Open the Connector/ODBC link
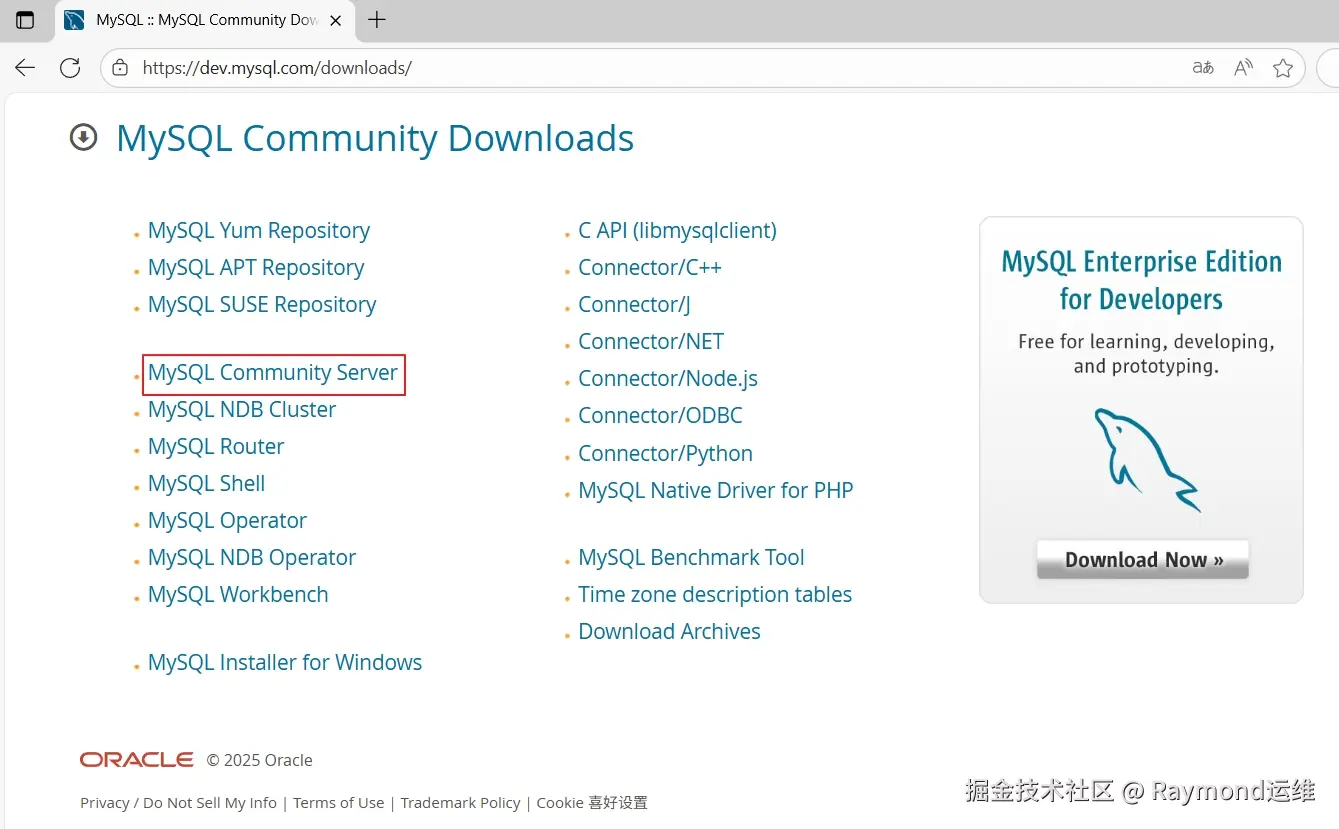This screenshot has width=1339, height=829. tap(660, 415)
